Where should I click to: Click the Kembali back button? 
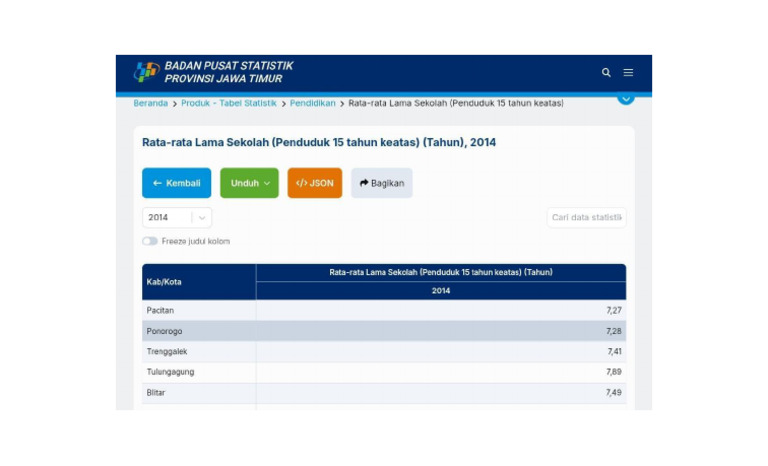click(176, 183)
